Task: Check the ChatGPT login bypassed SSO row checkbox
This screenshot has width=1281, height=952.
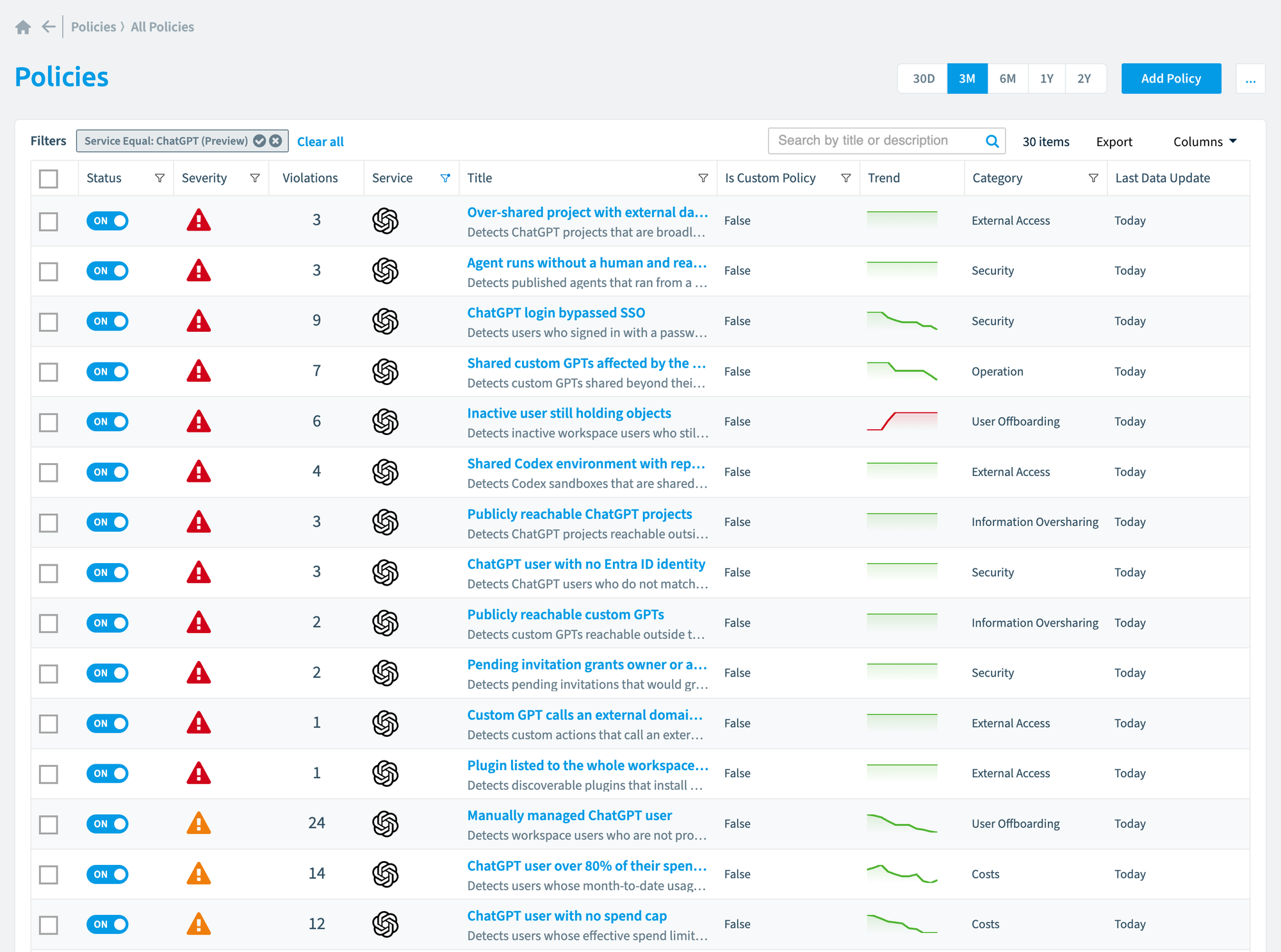Action: [49, 322]
